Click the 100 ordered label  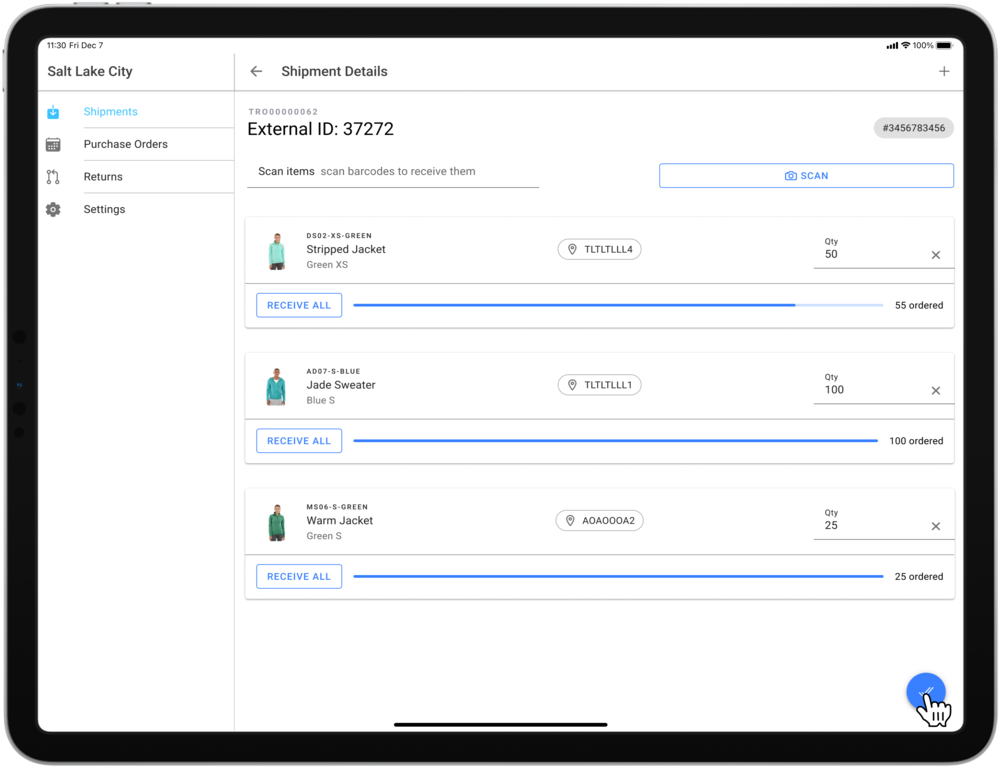coord(916,441)
